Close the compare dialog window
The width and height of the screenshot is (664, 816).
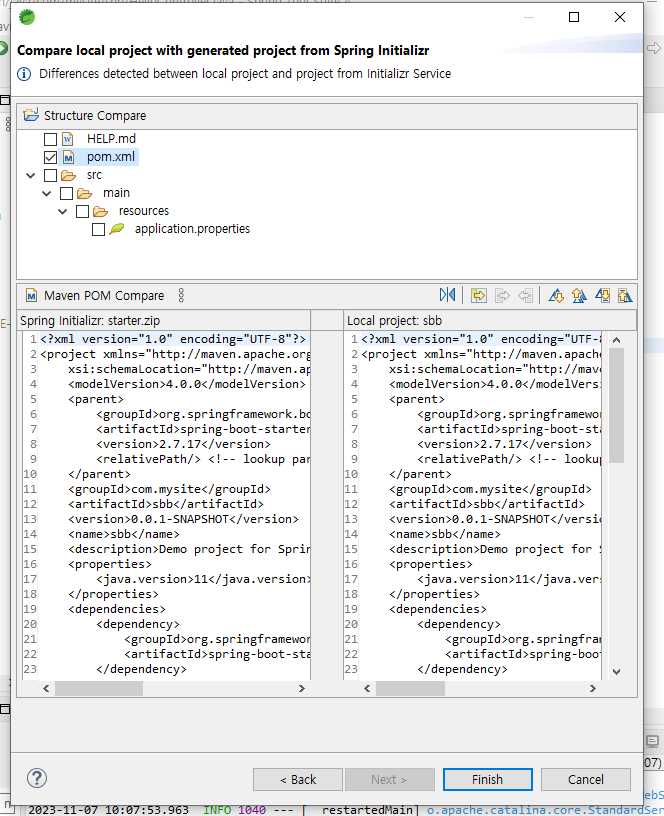(x=620, y=17)
